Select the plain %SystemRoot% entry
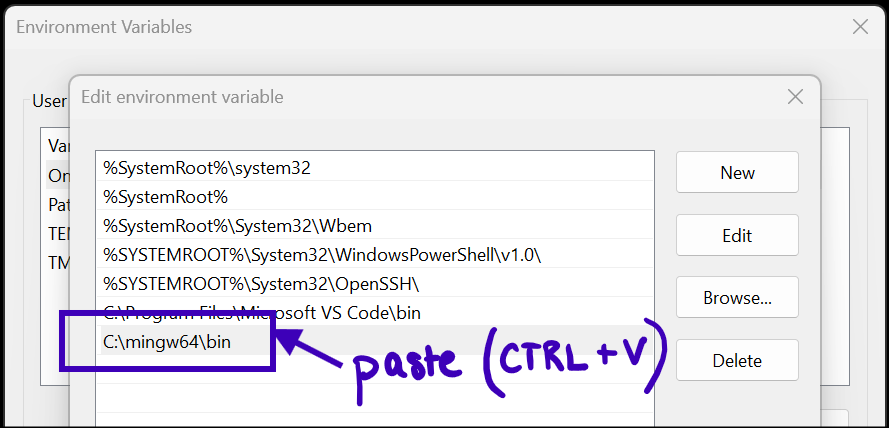Screen dimensions: 889x428 pyautogui.click(x=165, y=197)
